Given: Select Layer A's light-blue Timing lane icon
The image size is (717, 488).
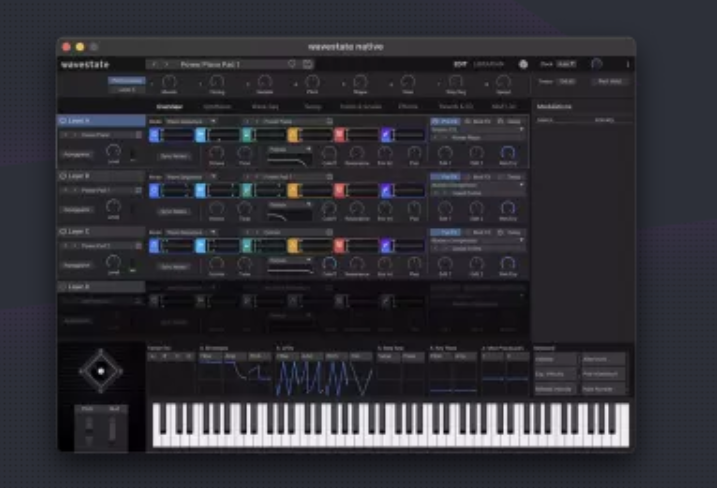Looking at the screenshot, I should [x=200, y=135].
